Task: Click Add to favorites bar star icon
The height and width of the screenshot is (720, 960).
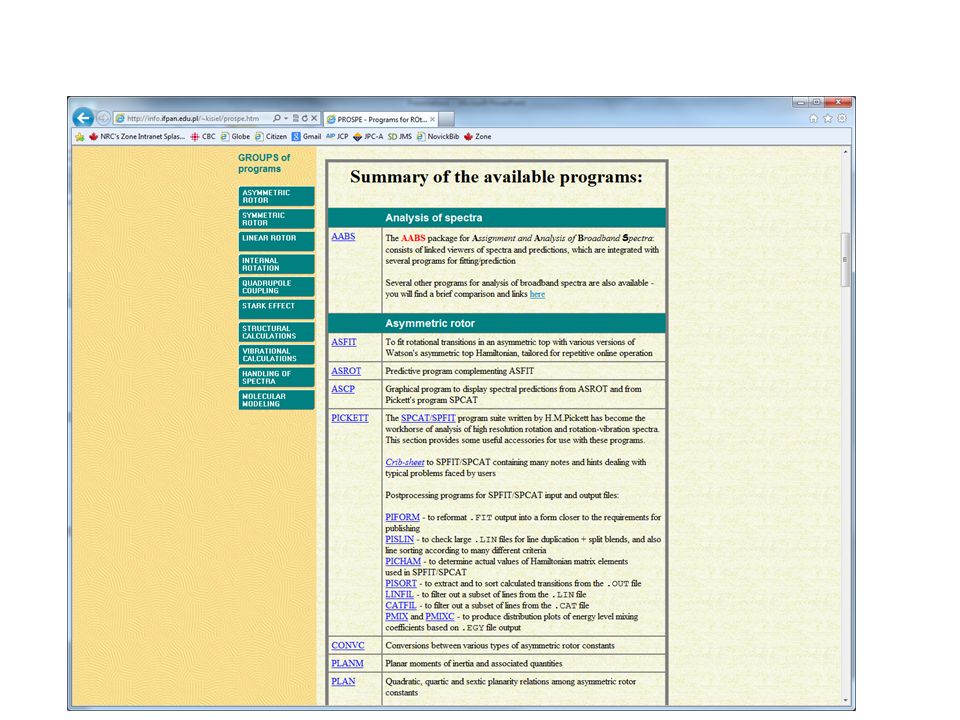Action: pos(80,137)
